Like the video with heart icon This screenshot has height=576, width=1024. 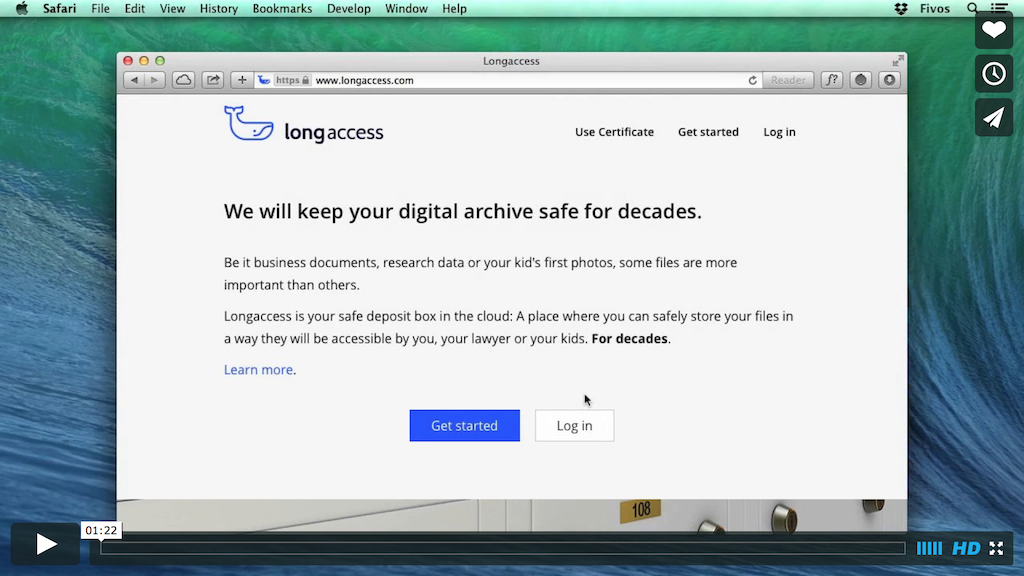(x=993, y=30)
